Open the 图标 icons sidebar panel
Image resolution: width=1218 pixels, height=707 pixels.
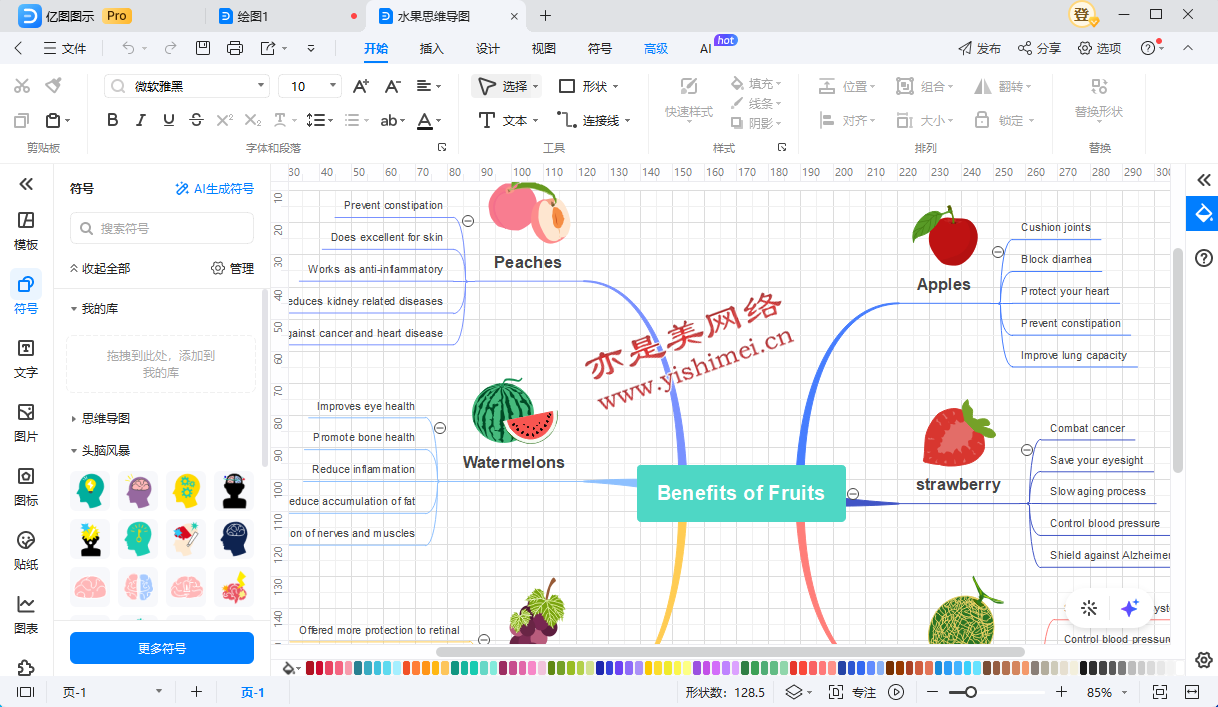[x=26, y=486]
